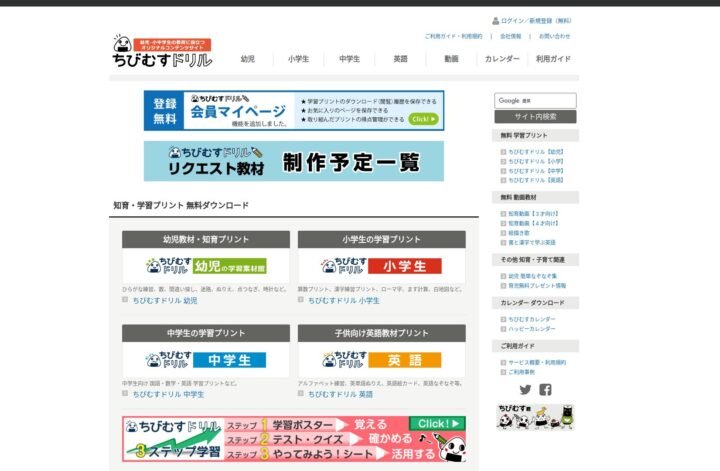
Task: Open the リクエスト教材 制作予定一覧 banner
Action: (293, 161)
